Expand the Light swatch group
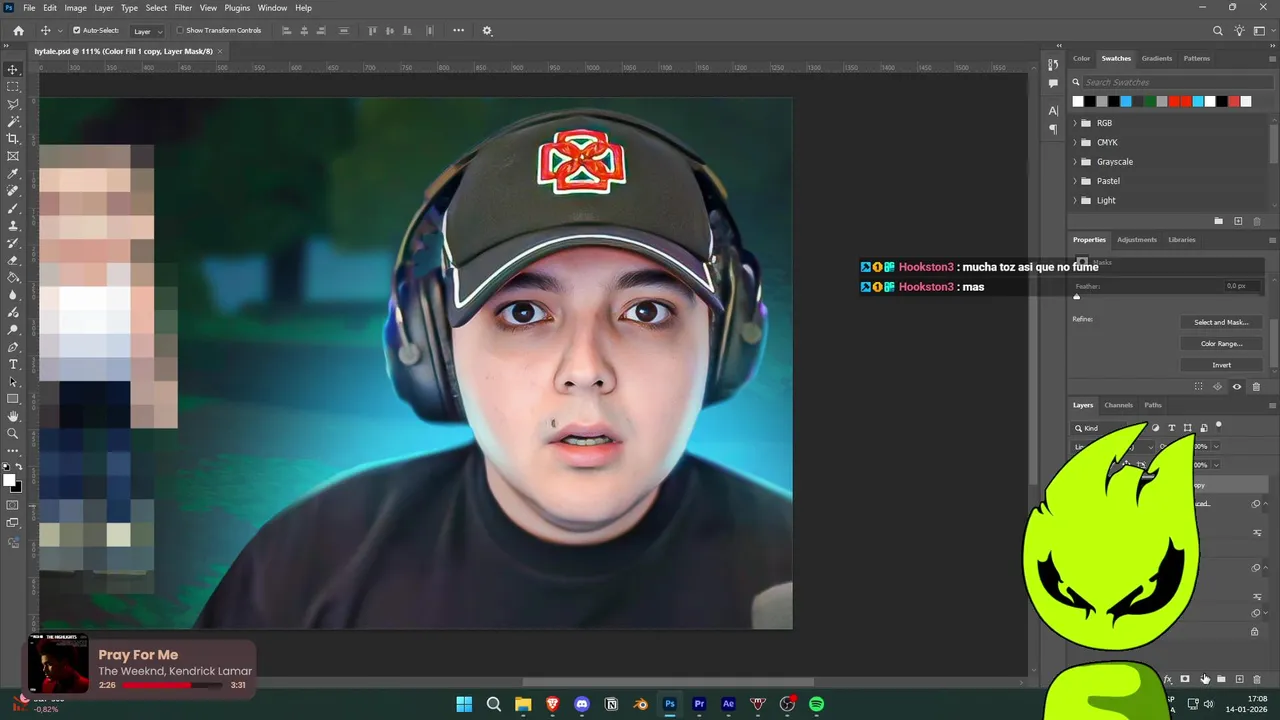 pyautogui.click(x=1075, y=200)
